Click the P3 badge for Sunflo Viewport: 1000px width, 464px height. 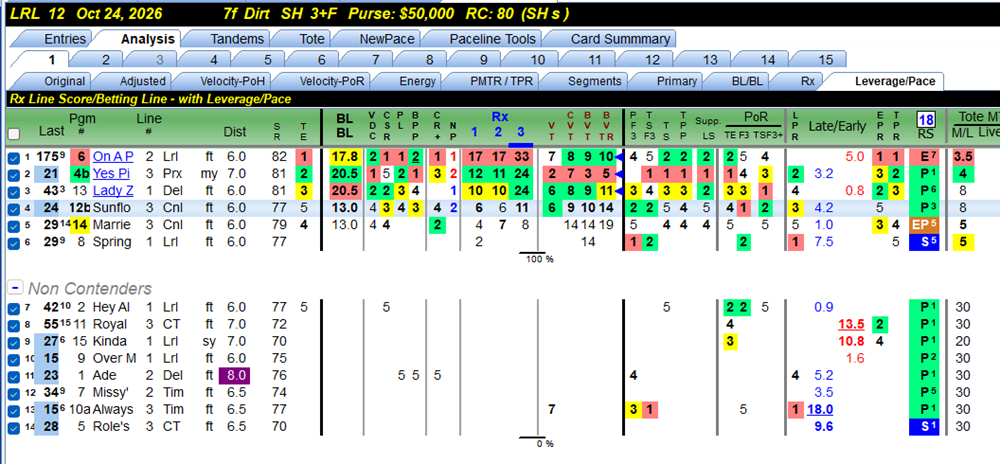923,207
